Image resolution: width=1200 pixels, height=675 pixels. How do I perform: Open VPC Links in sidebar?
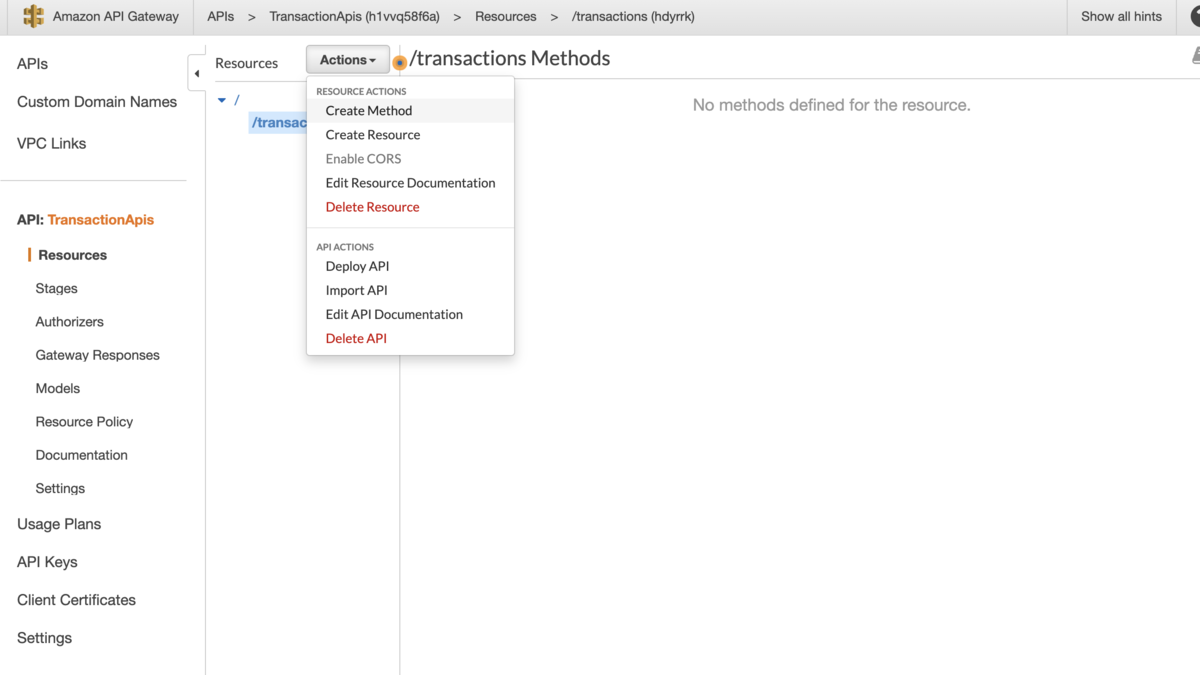pyautogui.click(x=51, y=143)
